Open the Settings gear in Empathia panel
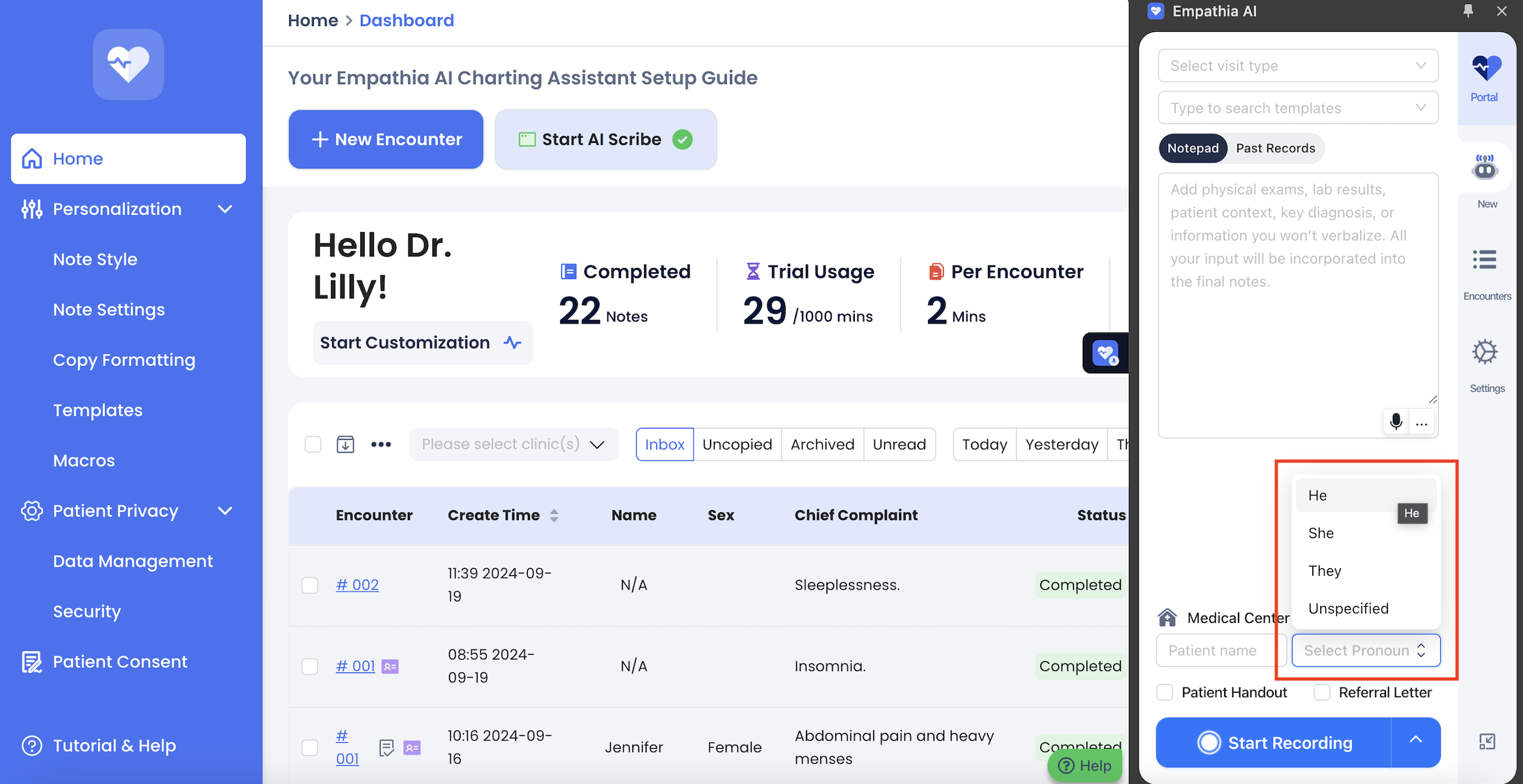The image size is (1523, 784). (x=1485, y=352)
